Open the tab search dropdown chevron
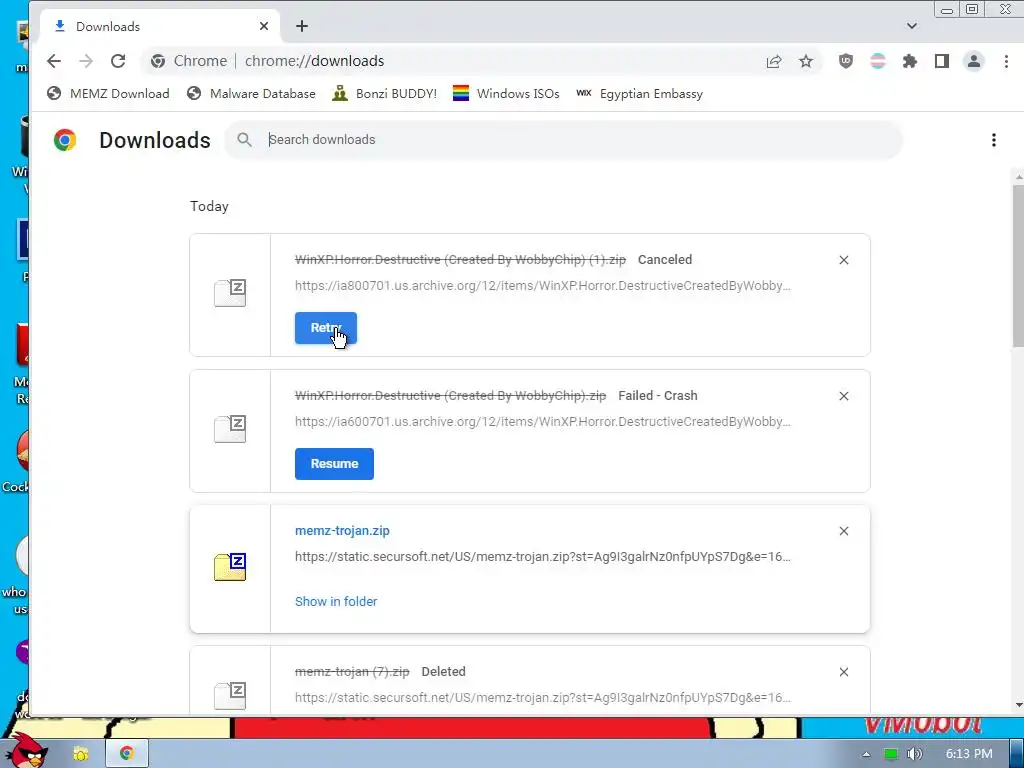This screenshot has height=768, width=1024. [x=912, y=26]
